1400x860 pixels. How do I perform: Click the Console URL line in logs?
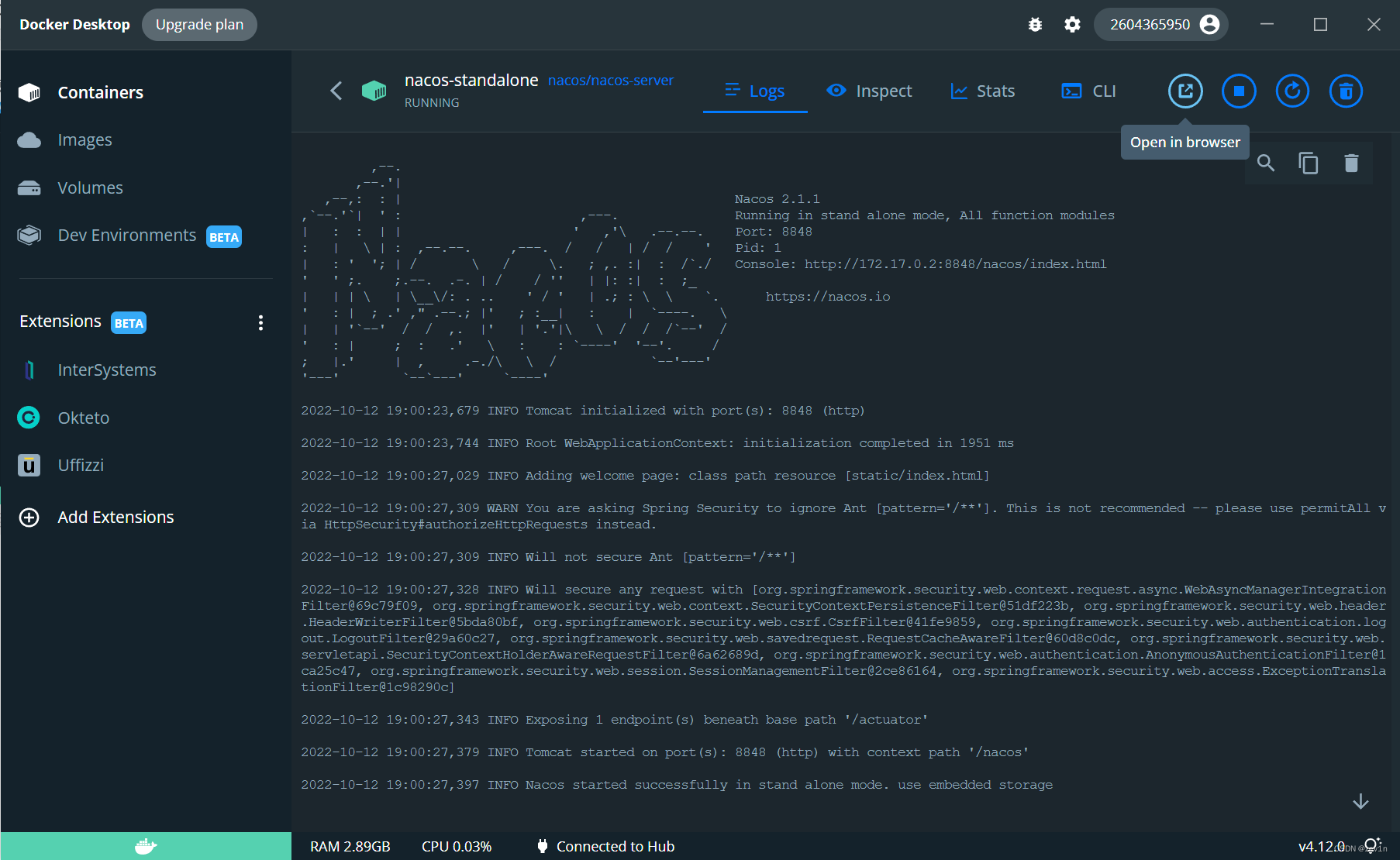[921, 264]
